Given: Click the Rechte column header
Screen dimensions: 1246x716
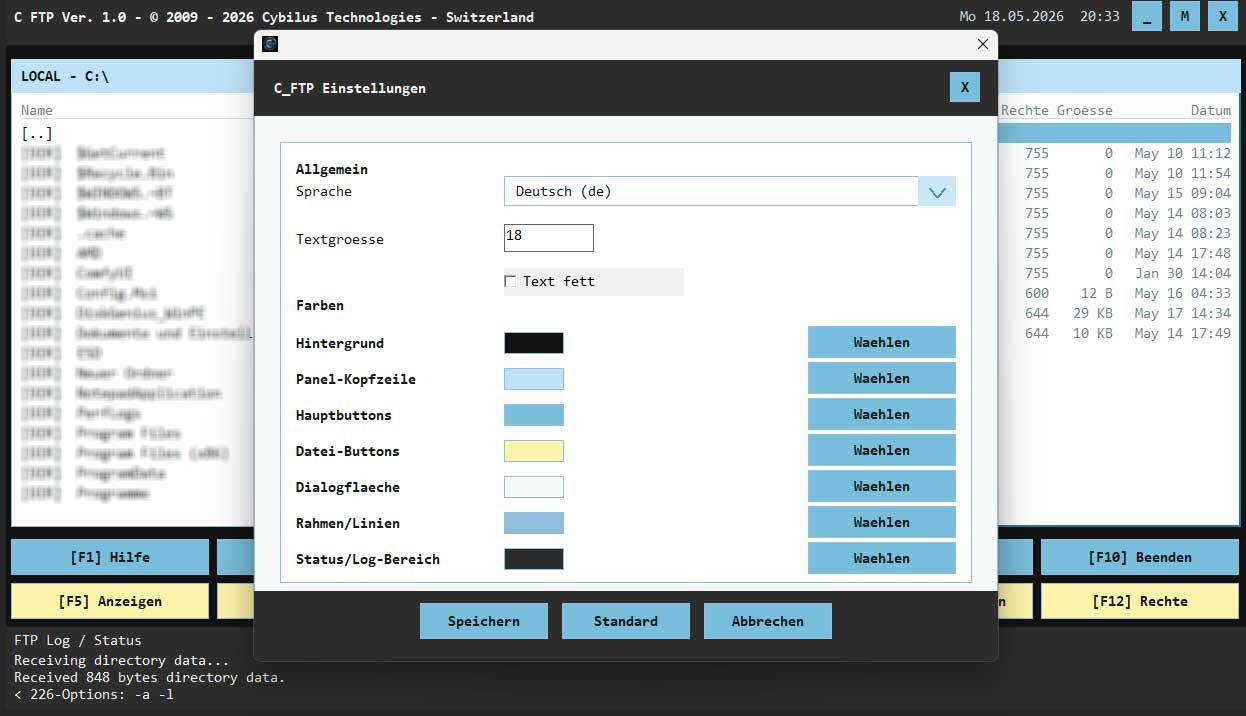Looking at the screenshot, I should click(x=1025, y=110).
